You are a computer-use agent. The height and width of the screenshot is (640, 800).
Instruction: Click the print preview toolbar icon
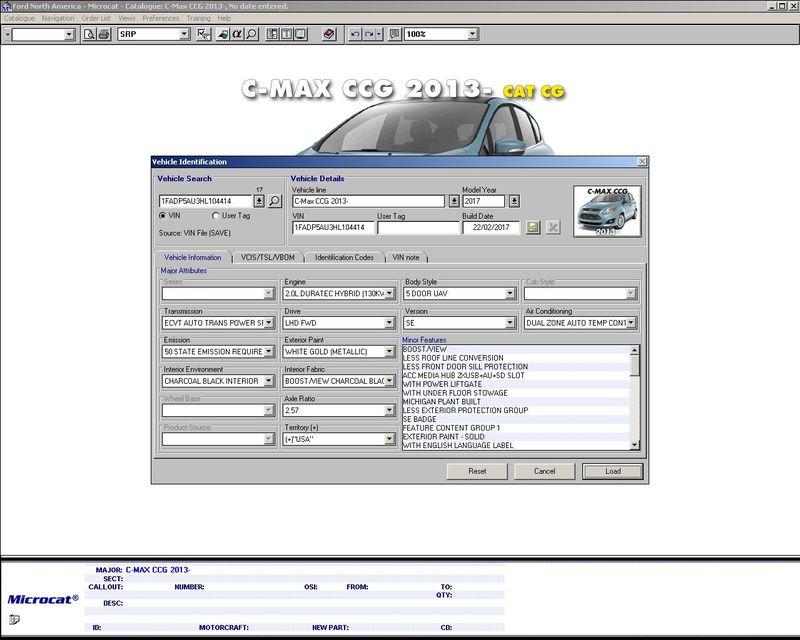(x=89, y=34)
